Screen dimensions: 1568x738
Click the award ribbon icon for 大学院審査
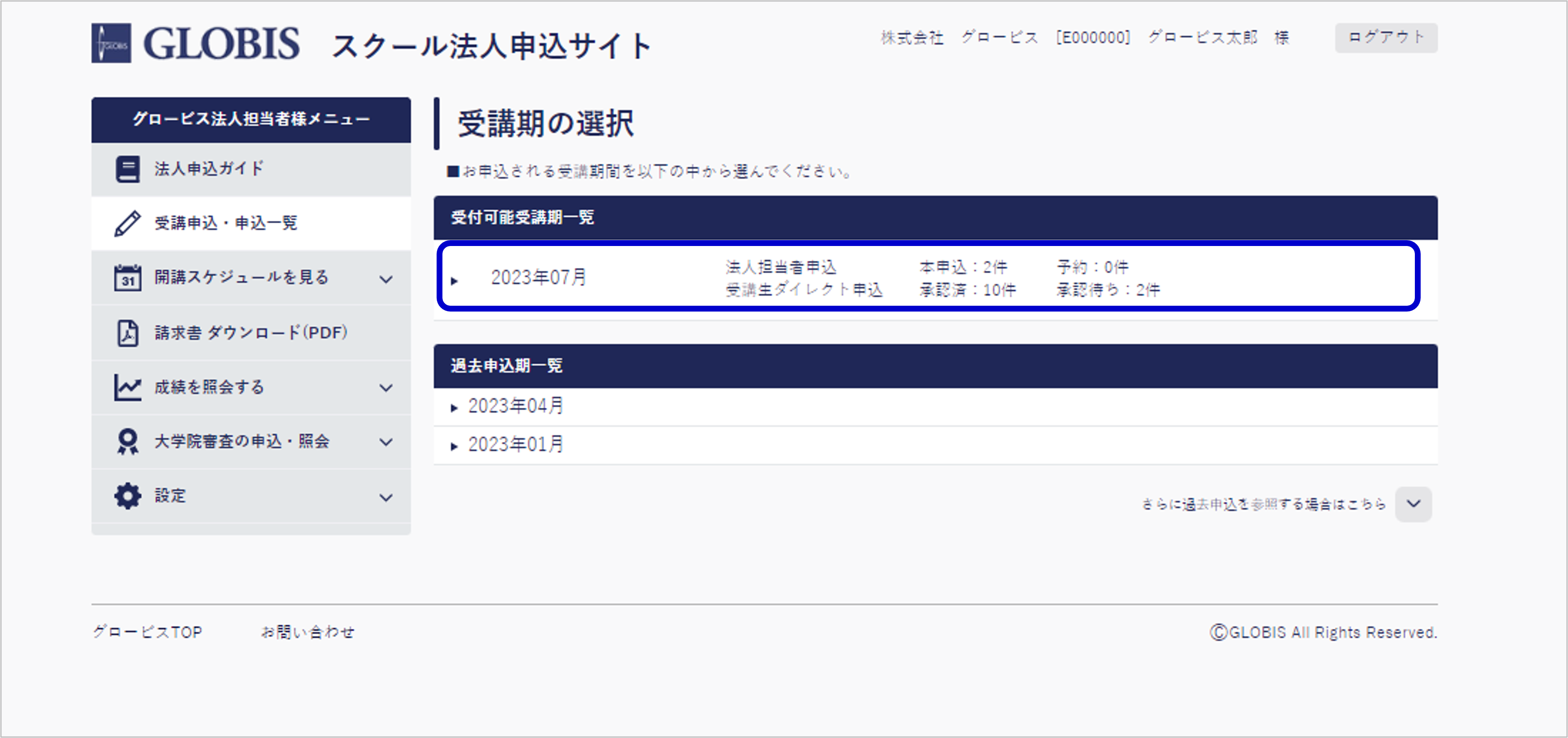point(128,442)
